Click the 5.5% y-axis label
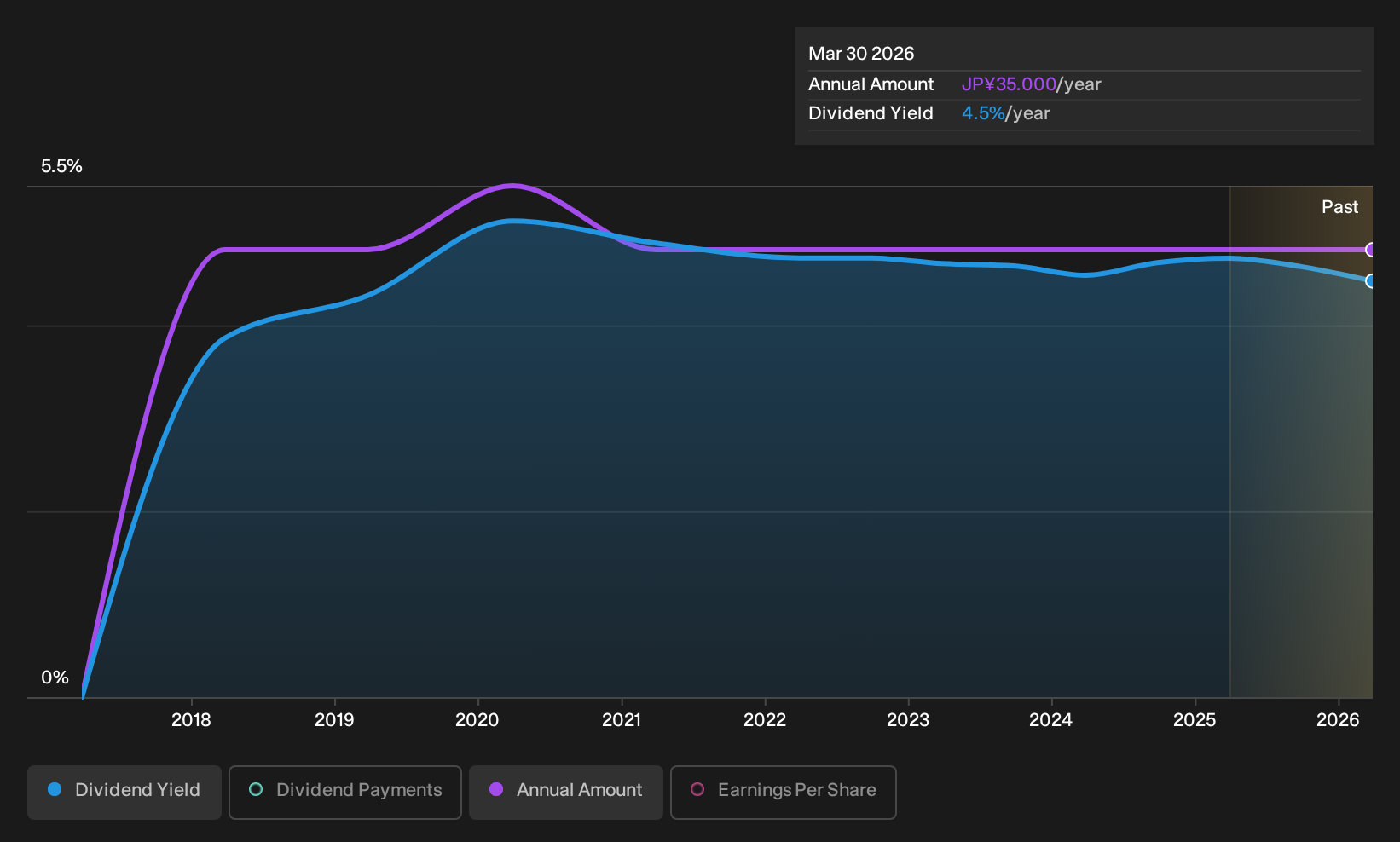The height and width of the screenshot is (842, 1400). [x=61, y=166]
